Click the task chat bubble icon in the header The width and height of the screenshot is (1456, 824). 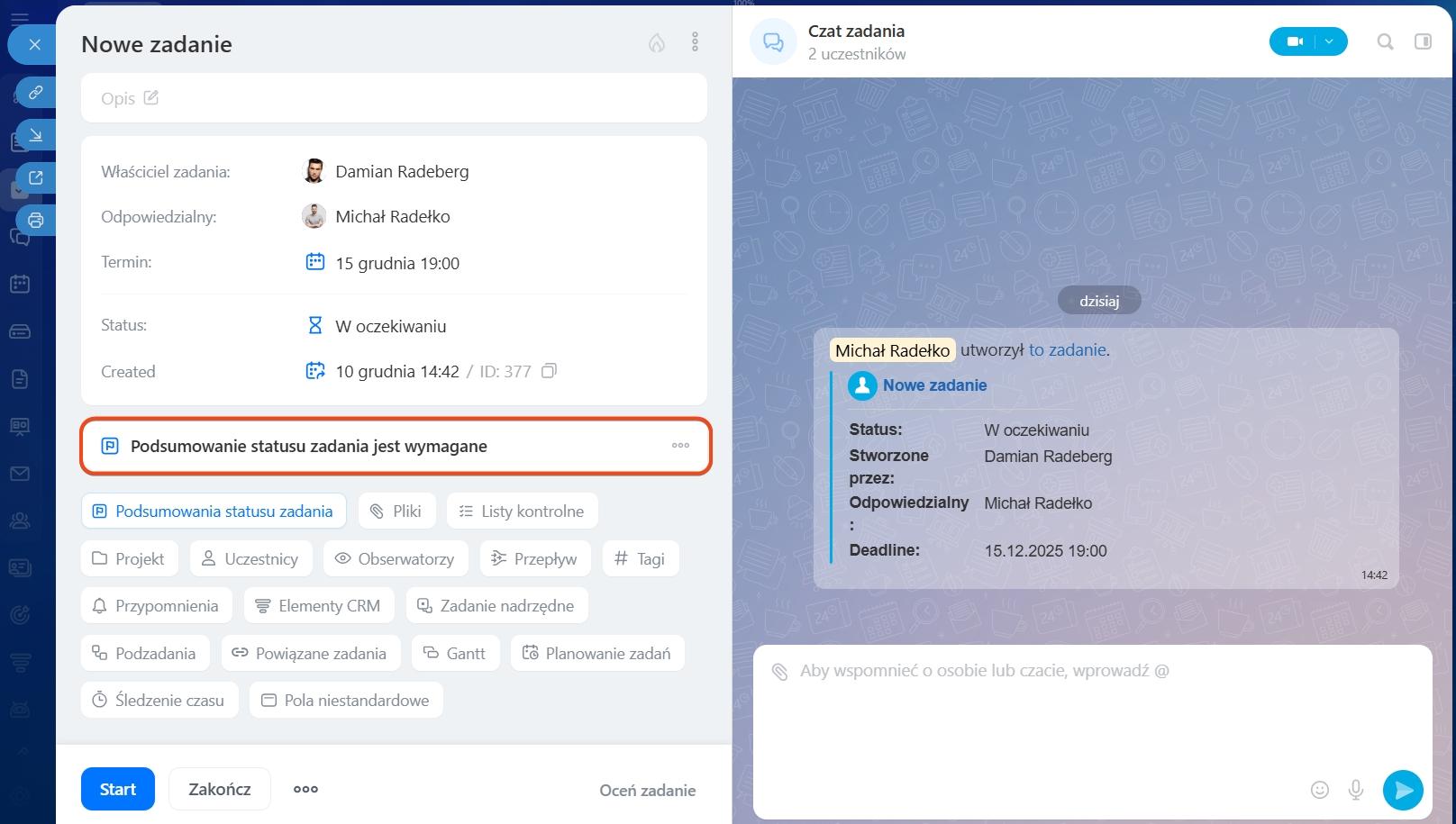pos(773,41)
